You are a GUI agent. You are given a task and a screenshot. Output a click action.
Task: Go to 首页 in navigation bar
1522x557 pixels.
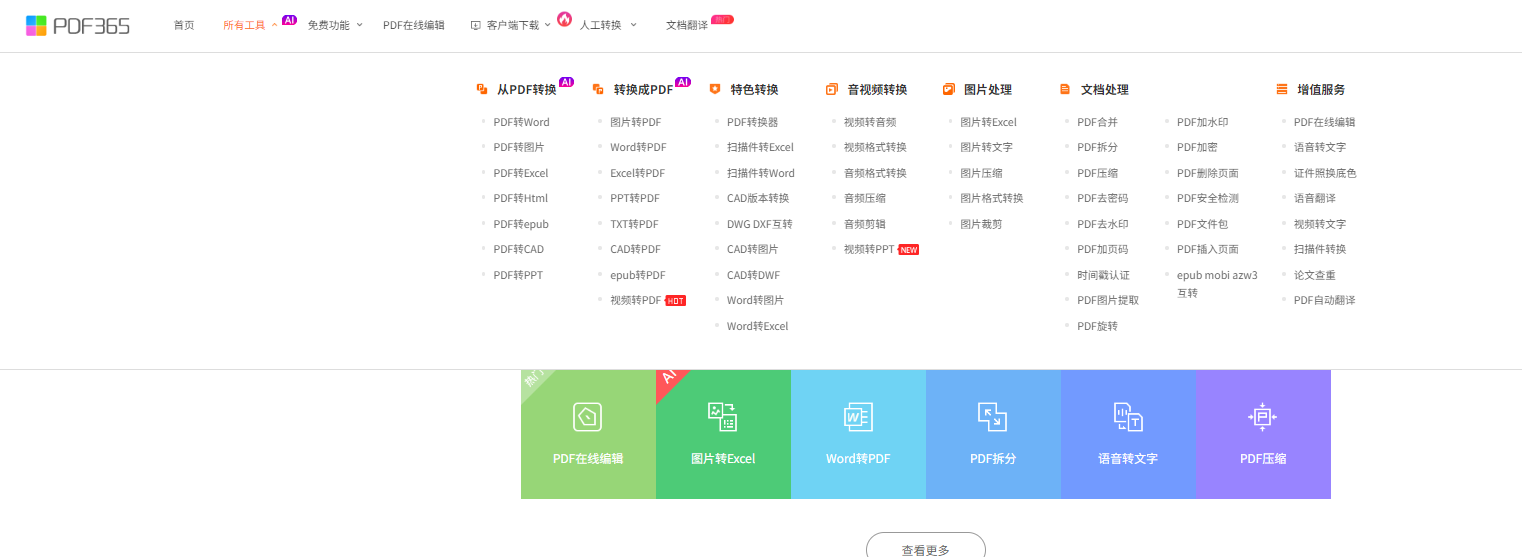pos(184,25)
